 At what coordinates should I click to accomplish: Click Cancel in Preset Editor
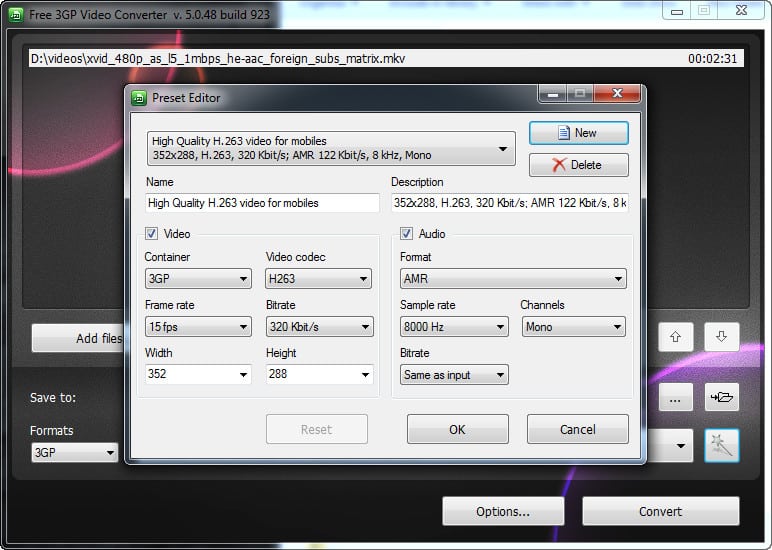pos(577,429)
